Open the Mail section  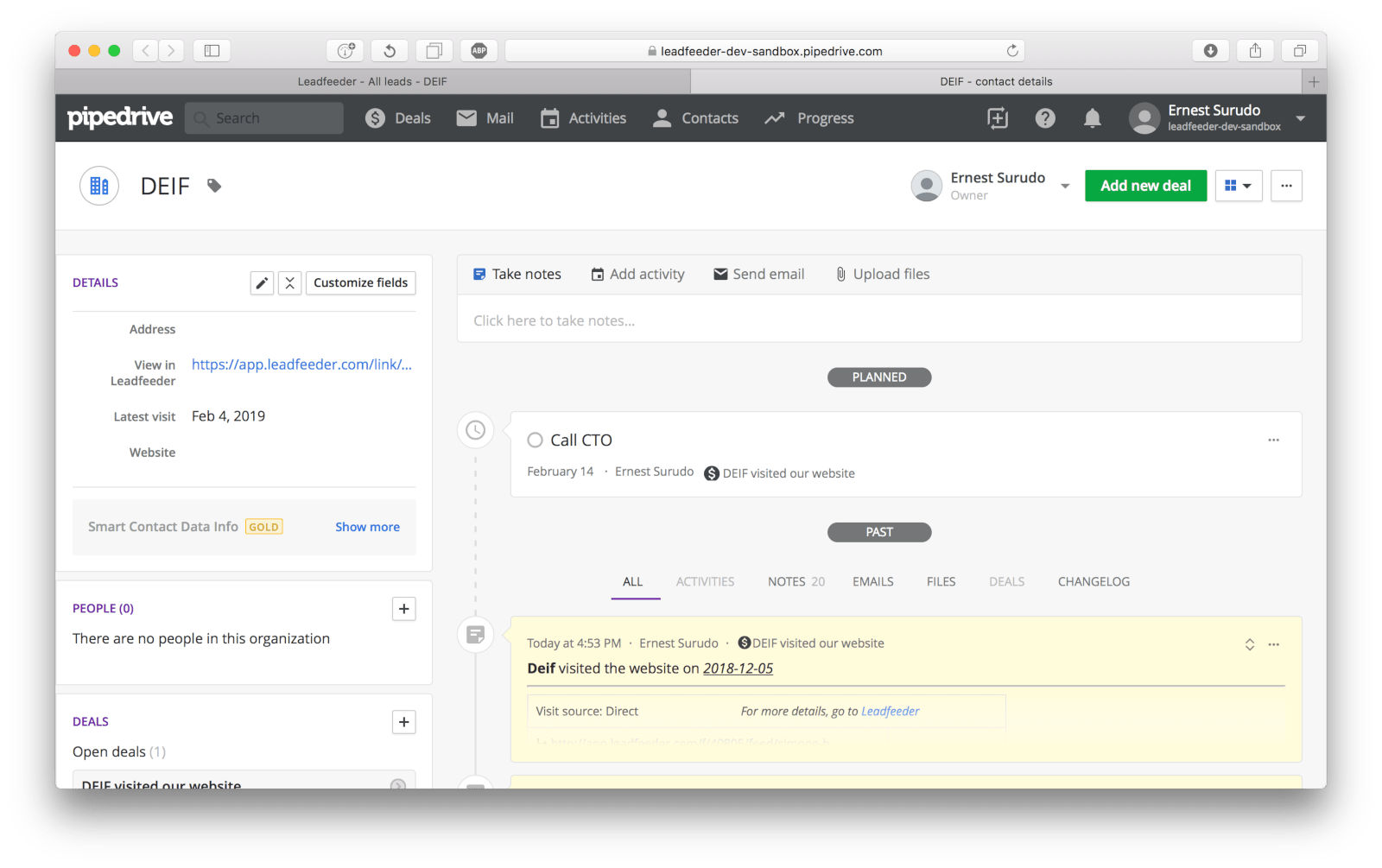[x=485, y=117]
